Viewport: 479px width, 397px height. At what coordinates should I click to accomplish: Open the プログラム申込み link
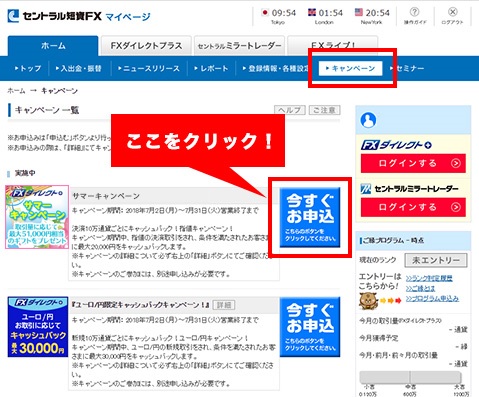[x=432, y=298]
